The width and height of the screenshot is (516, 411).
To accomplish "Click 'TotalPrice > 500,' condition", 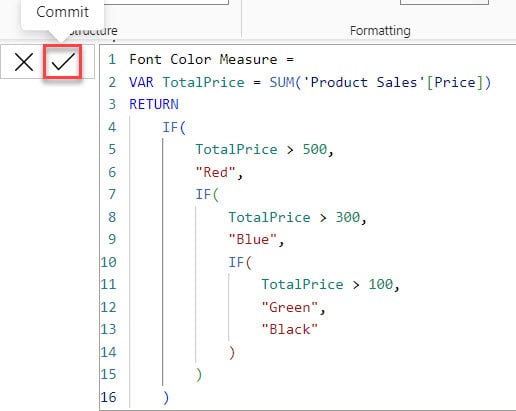I will click(x=264, y=149).
